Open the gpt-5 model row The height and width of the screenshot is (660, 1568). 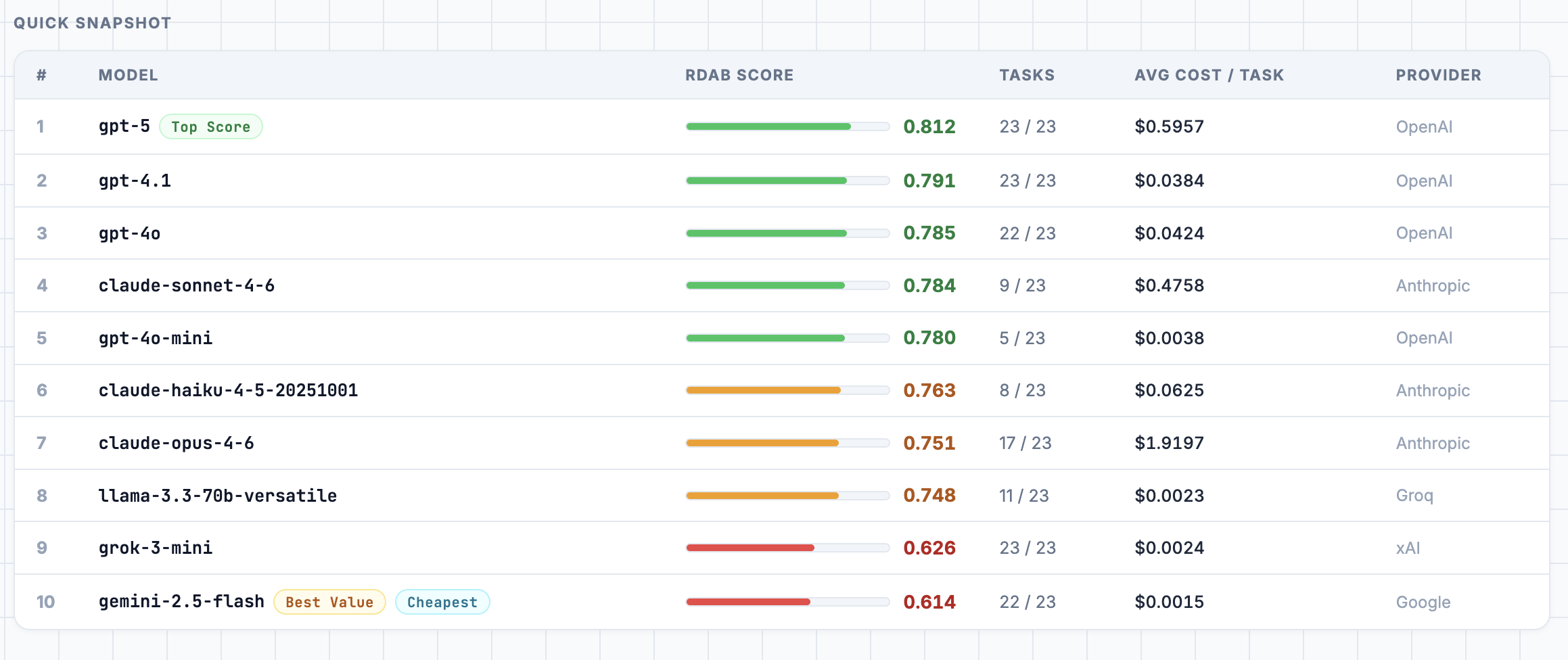click(x=124, y=126)
